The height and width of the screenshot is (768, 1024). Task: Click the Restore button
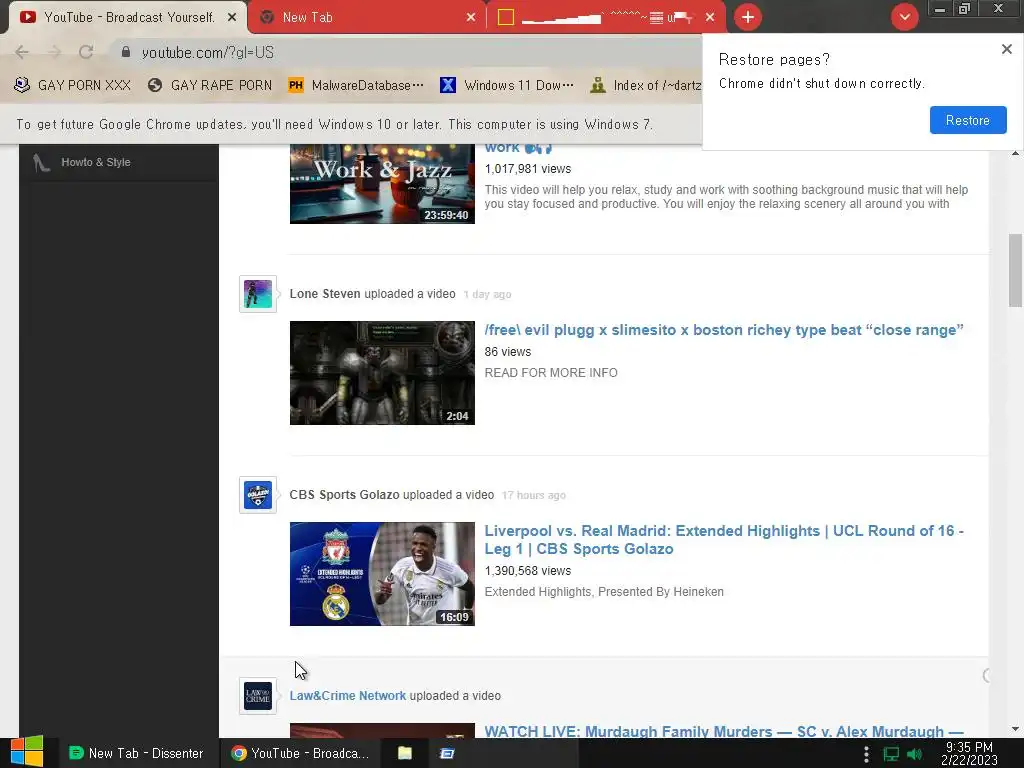(968, 120)
